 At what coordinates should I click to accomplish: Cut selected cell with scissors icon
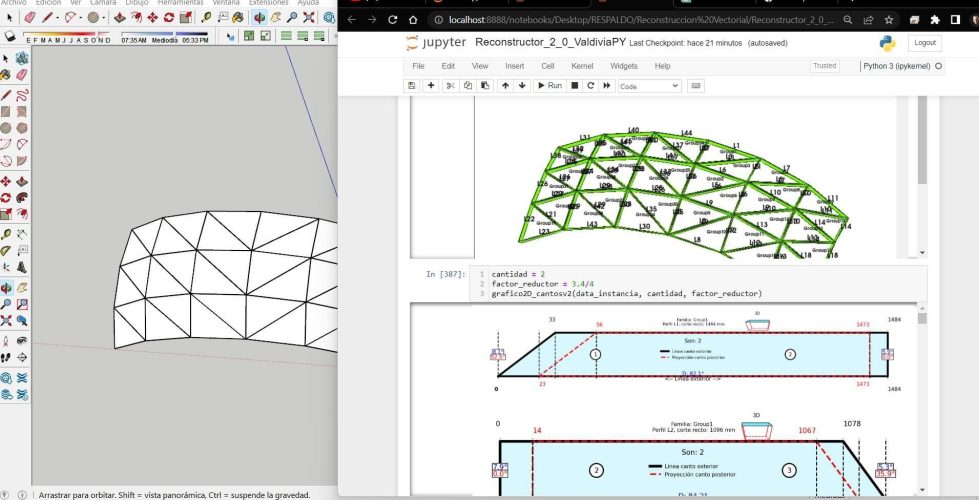(x=451, y=86)
